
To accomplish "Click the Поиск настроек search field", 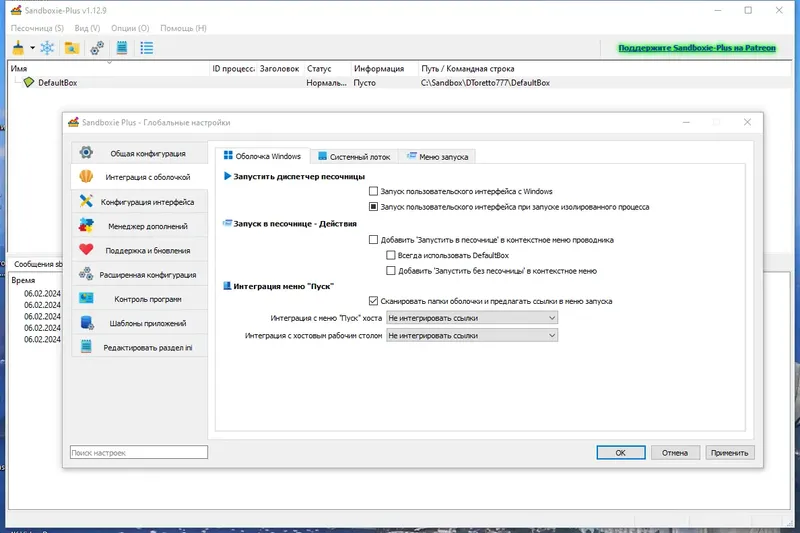I will point(139,452).
